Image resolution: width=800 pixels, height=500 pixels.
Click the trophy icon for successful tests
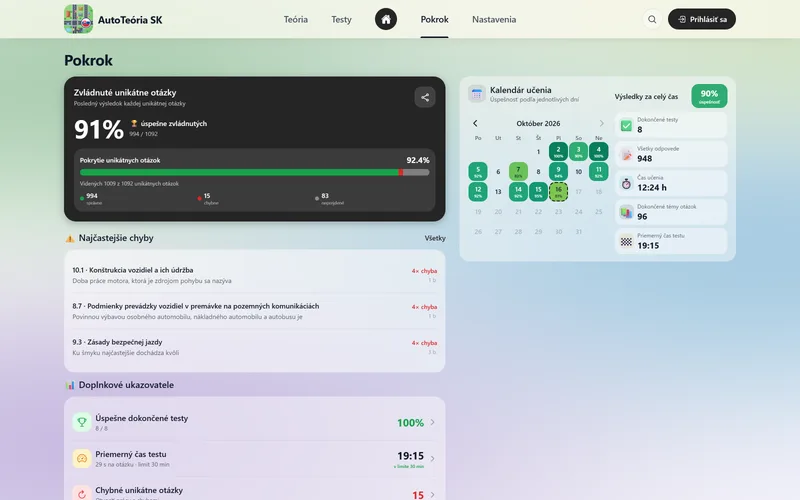[82, 422]
